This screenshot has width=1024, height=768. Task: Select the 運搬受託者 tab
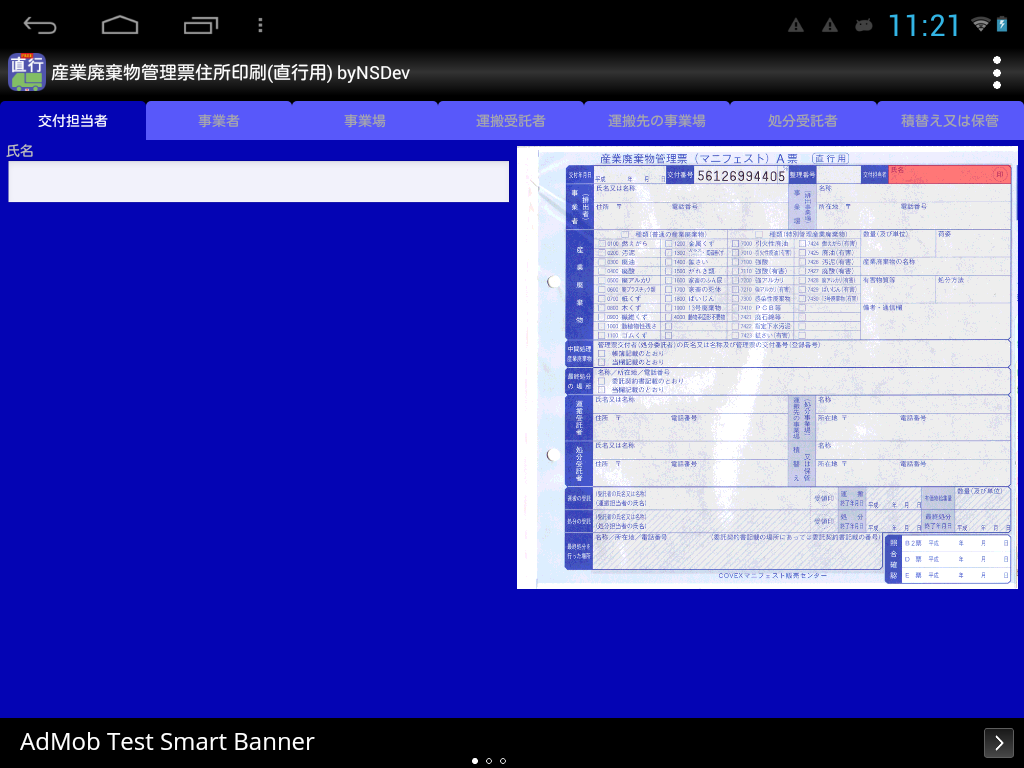tap(511, 121)
